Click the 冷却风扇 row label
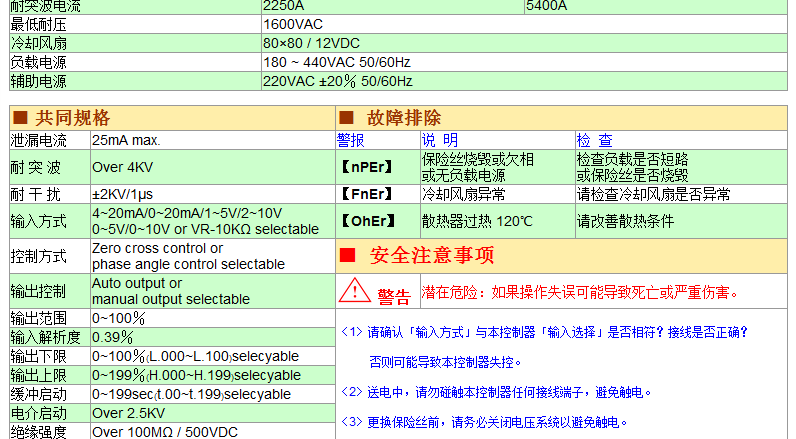The width and height of the screenshot is (796, 439). (x=38, y=44)
